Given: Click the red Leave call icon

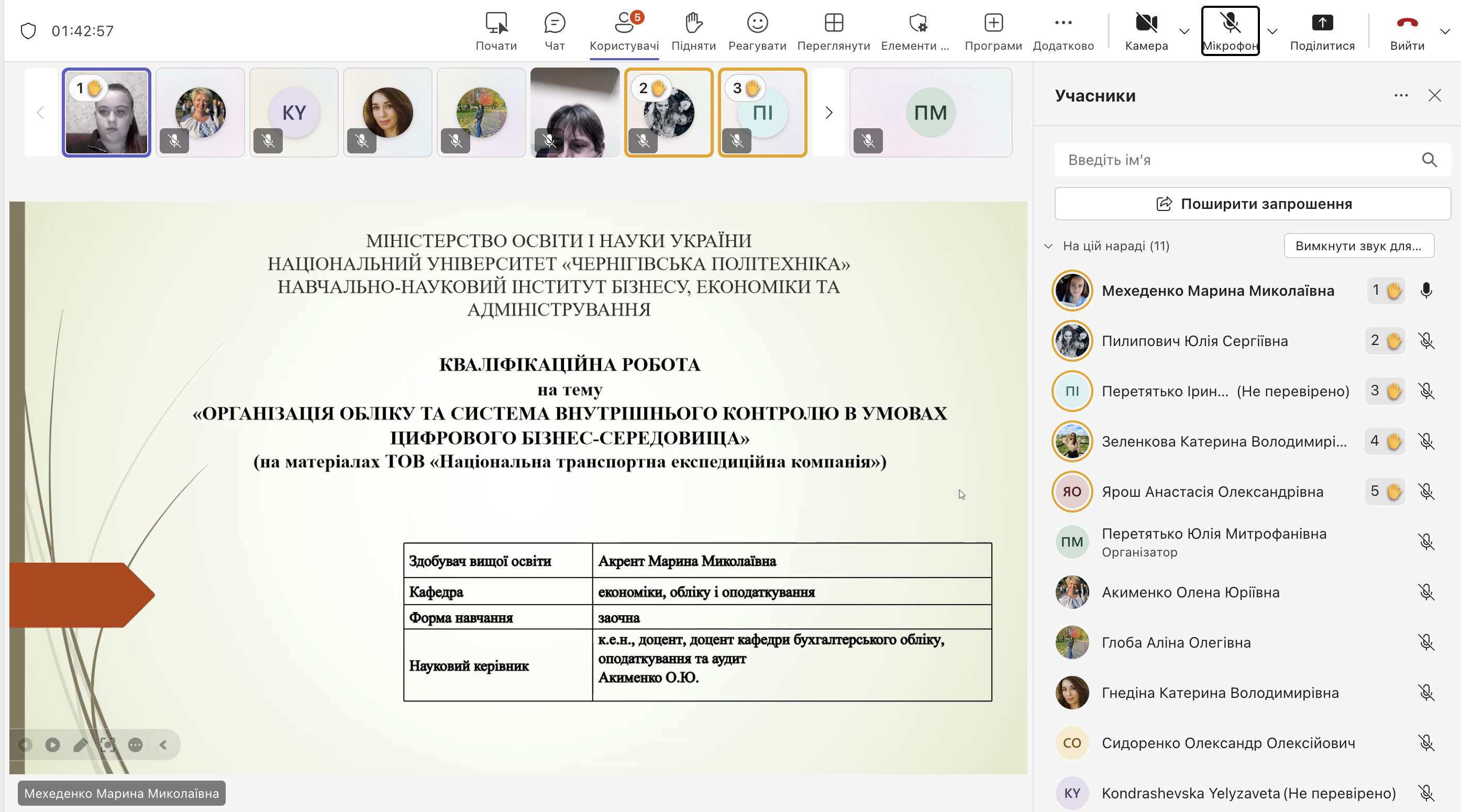Looking at the screenshot, I should point(1407,23).
